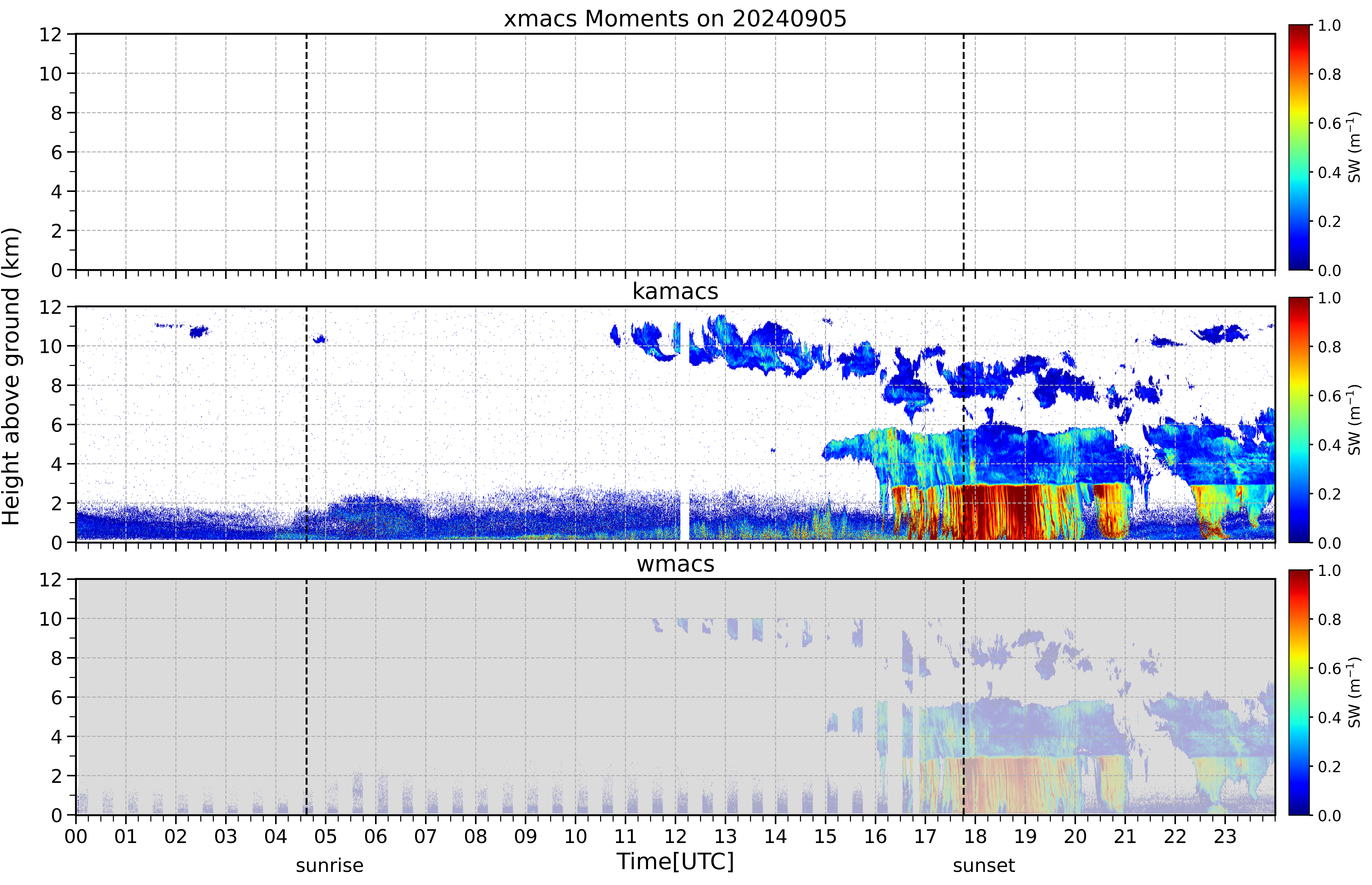The width and height of the screenshot is (1372, 885).
Task: Click the sunset dashed line in top panel
Action: (963, 152)
